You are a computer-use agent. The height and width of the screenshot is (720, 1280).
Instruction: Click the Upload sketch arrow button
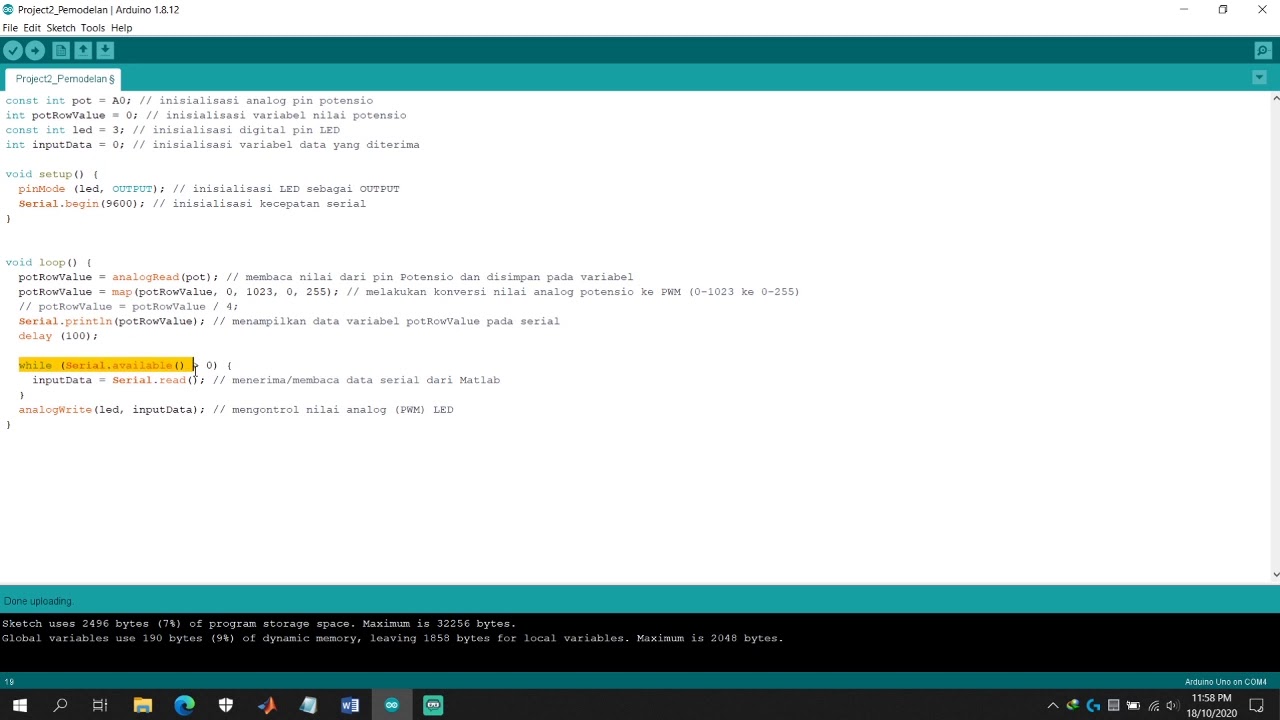pos(35,50)
